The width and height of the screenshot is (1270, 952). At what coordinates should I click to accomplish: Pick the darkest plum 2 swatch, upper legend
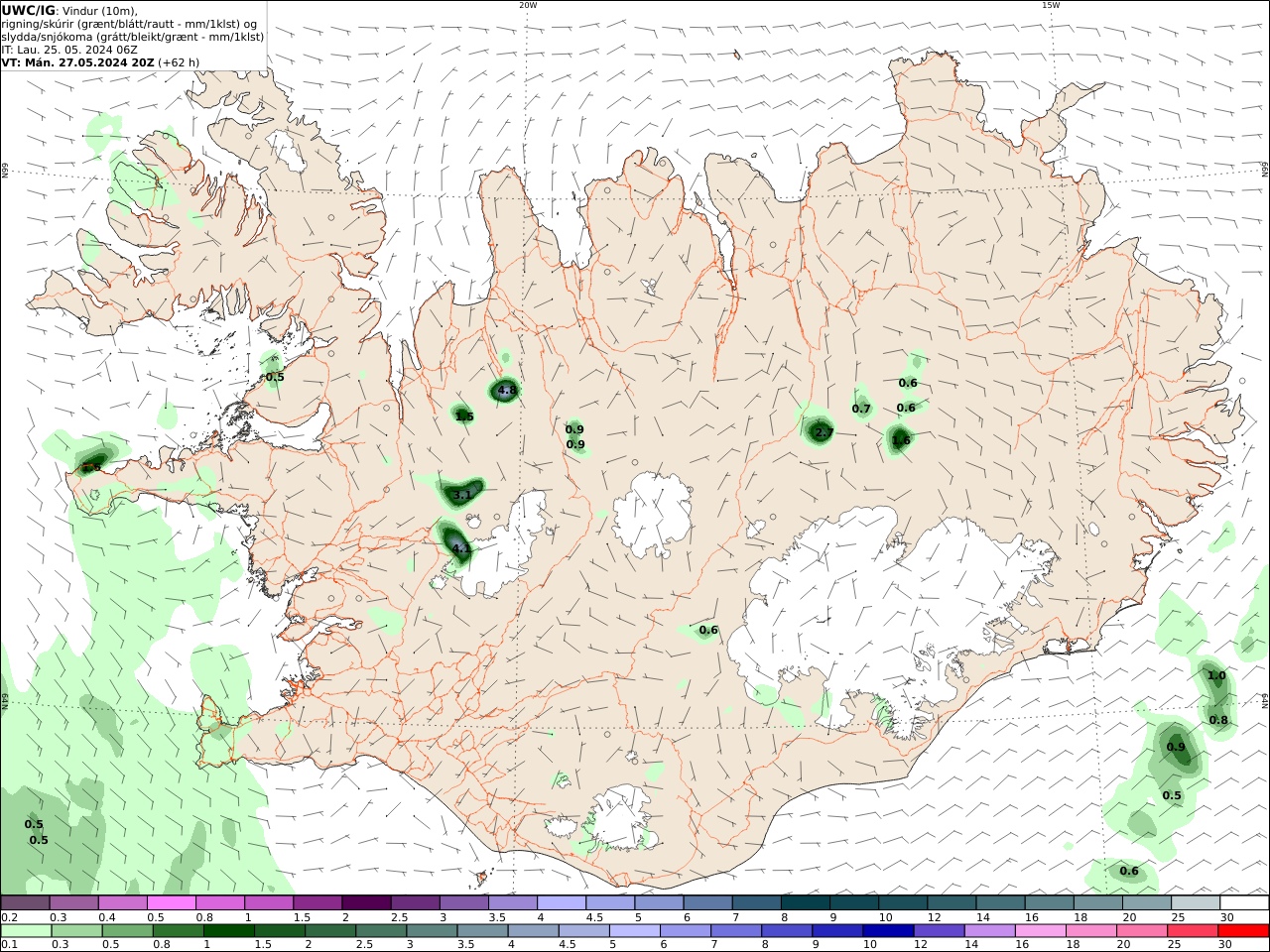click(x=365, y=903)
